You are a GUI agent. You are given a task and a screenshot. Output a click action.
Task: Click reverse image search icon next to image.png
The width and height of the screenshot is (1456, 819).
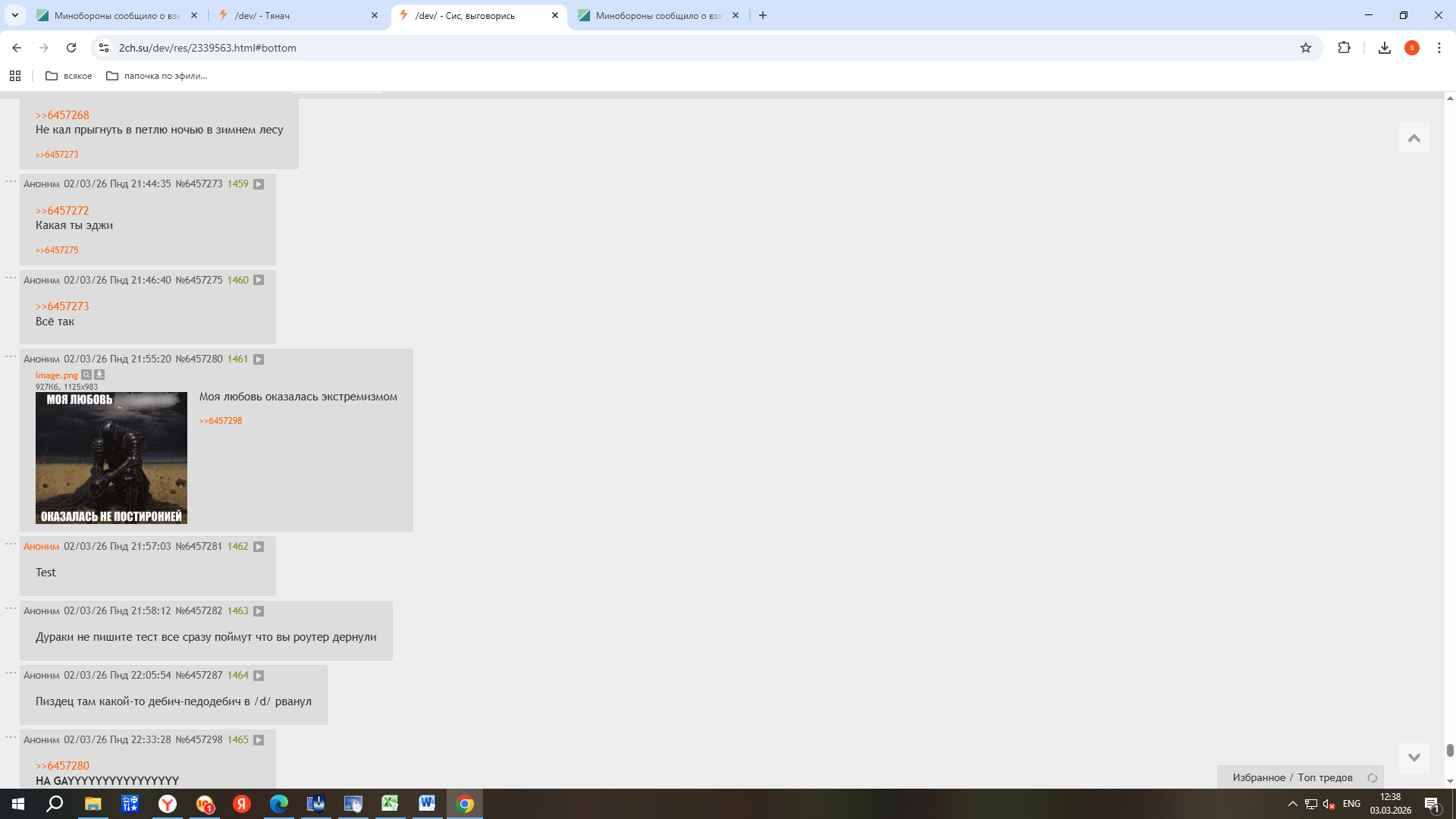pyautogui.click(x=86, y=375)
